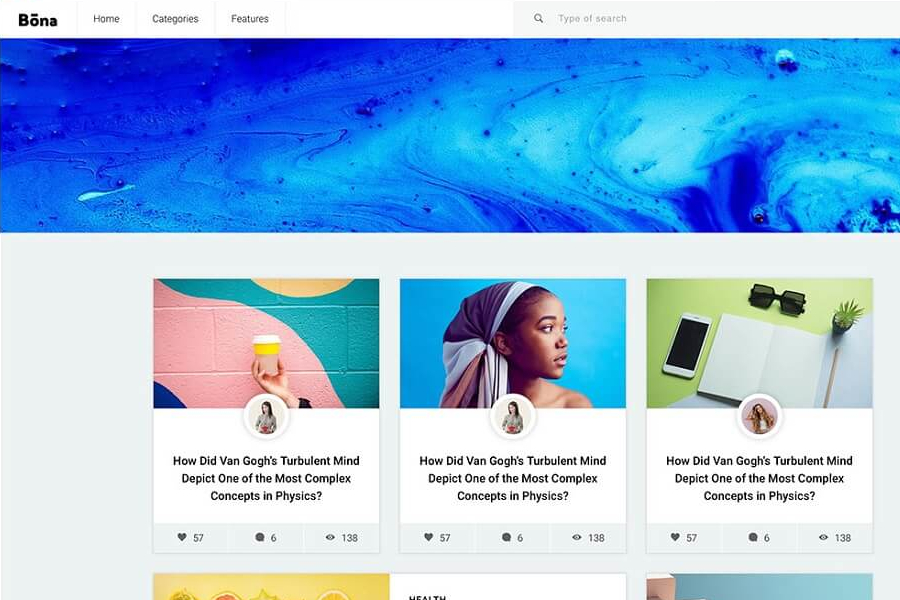The image size is (900, 600).
Task: Click the search magnifier icon
Action: pos(538,18)
